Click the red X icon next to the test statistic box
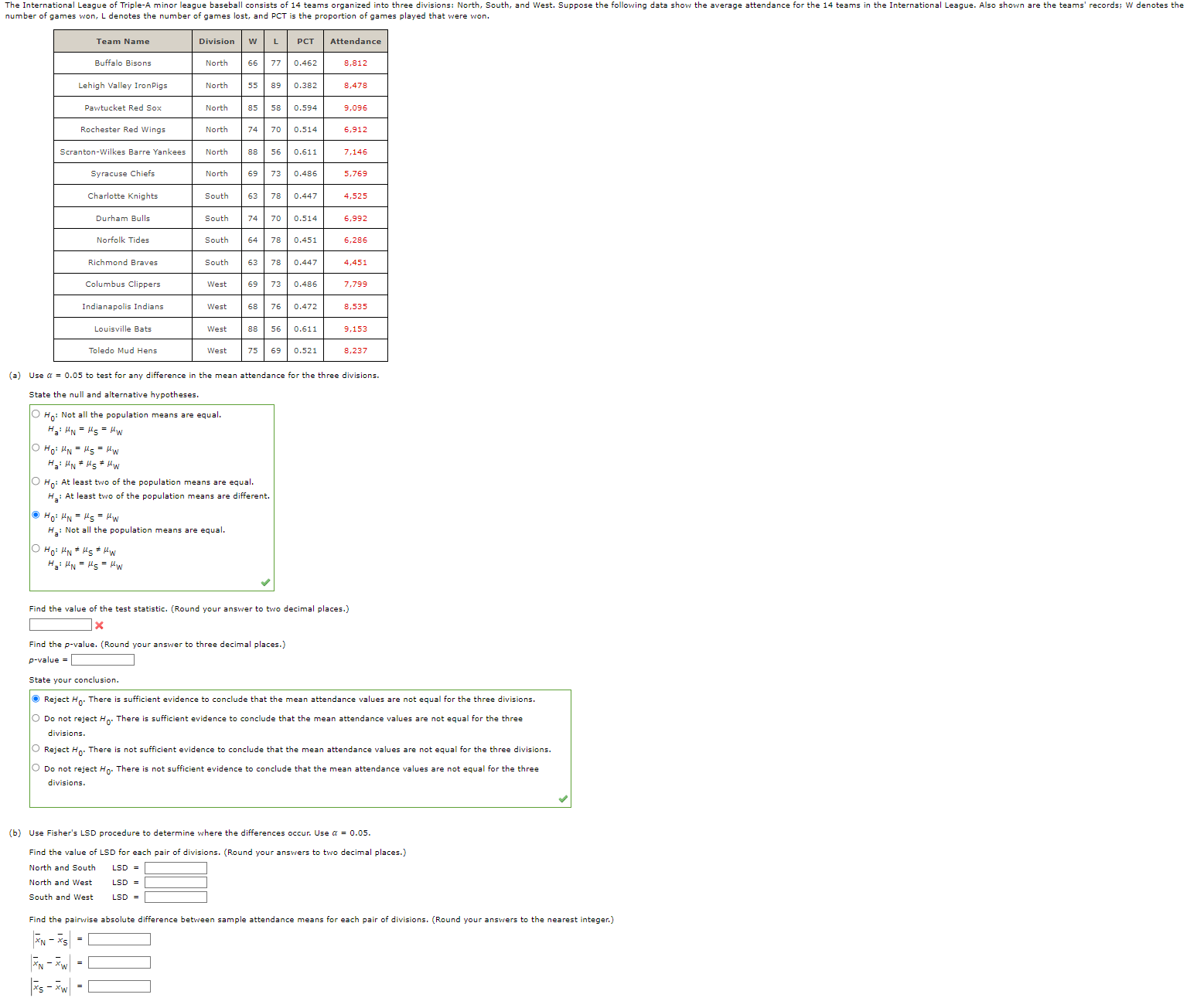 point(98,625)
